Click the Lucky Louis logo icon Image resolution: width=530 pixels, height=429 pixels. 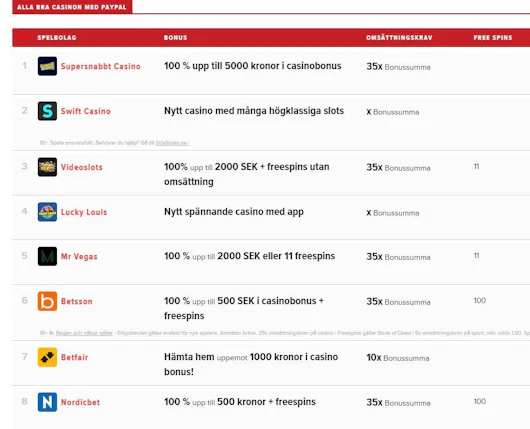pyautogui.click(x=47, y=212)
